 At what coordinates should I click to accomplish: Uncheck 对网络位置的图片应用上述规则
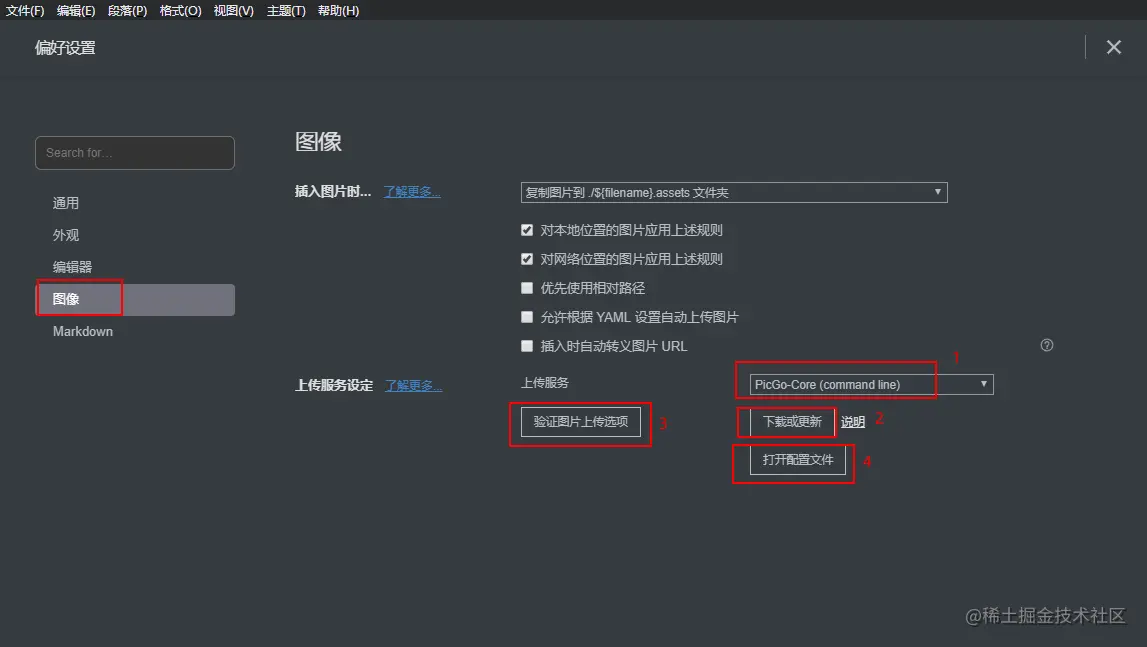point(527,259)
